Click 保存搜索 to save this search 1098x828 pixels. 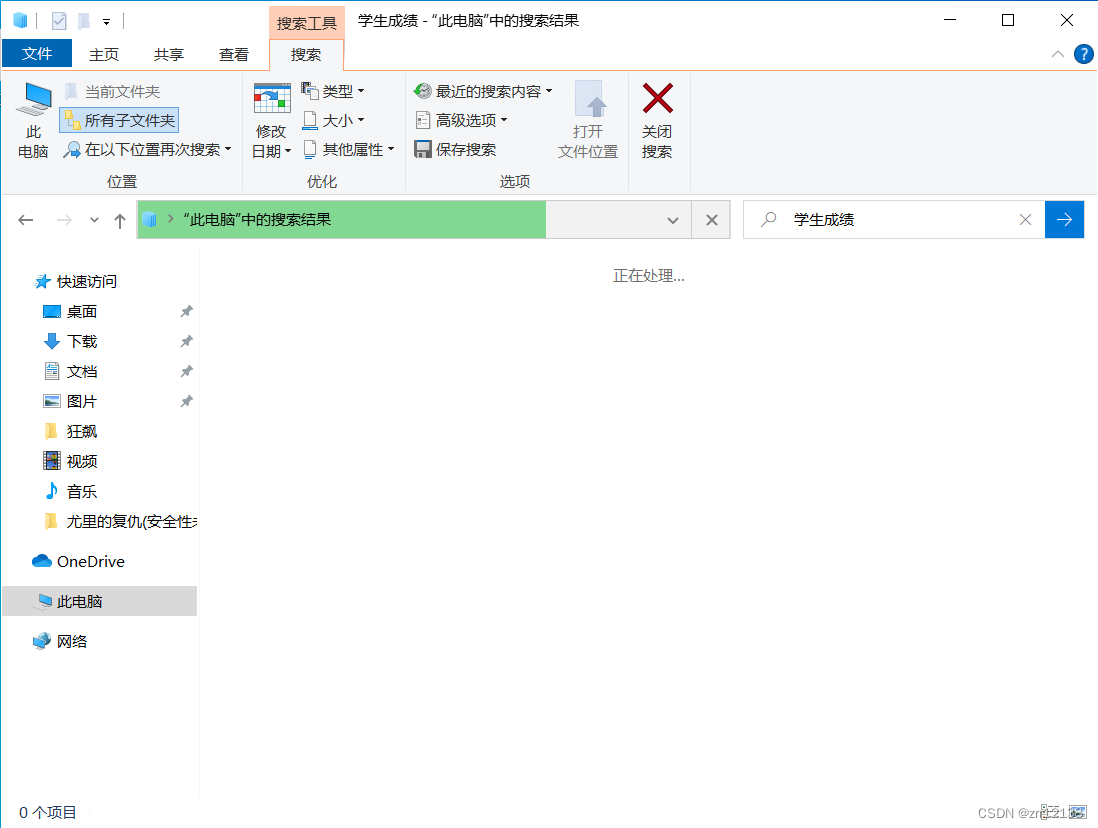coord(463,148)
